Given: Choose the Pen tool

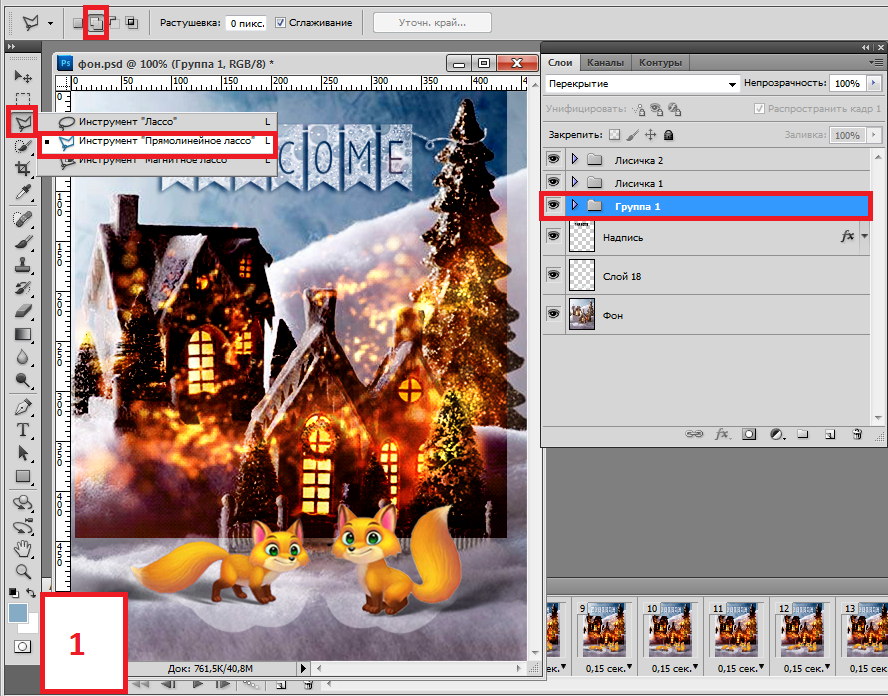Looking at the screenshot, I should click(x=22, y=407).
